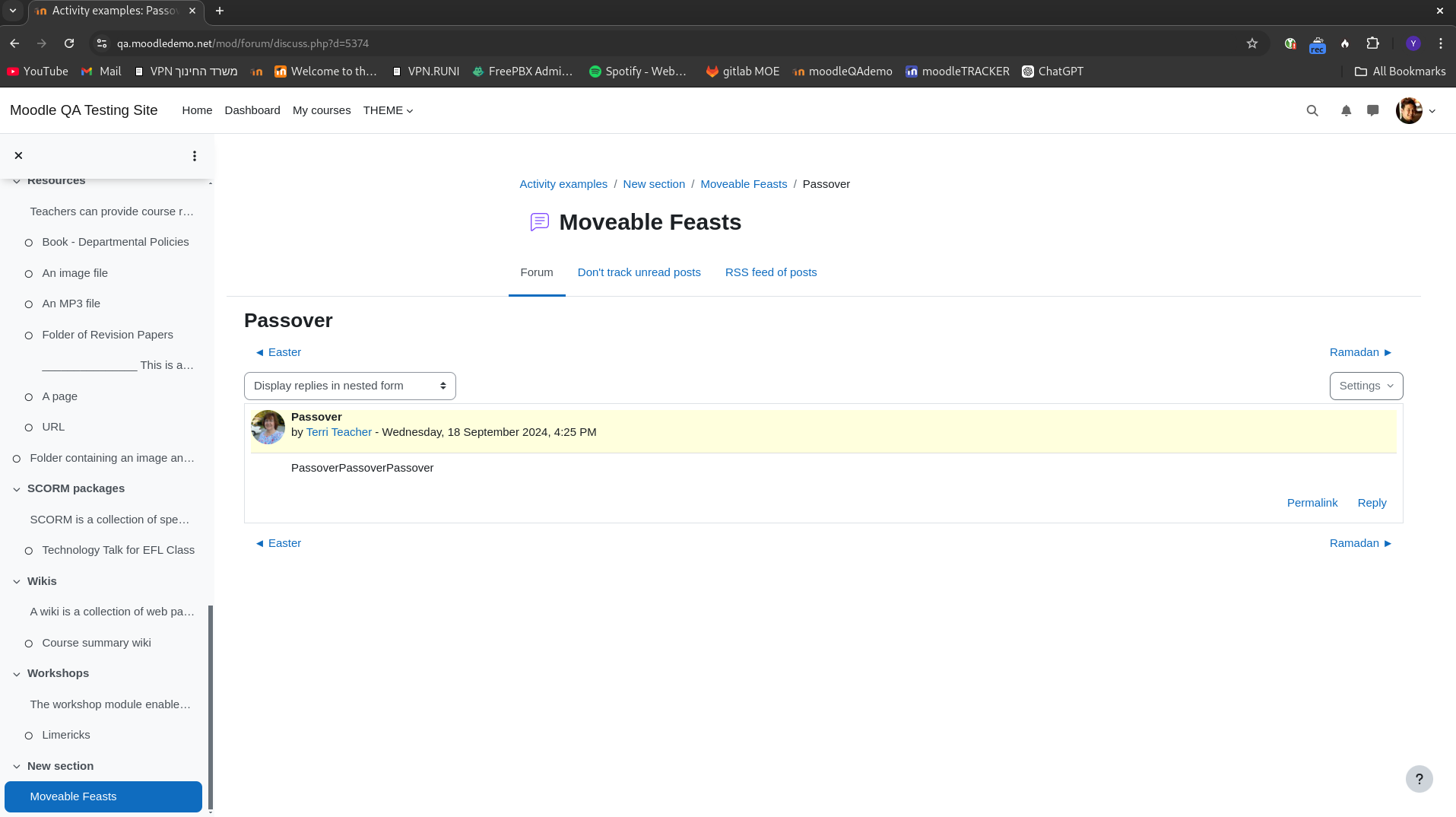1456x817 pixels.
Task: Open moodleTRACKER bookmark
Action: click(x=957, y=72)
